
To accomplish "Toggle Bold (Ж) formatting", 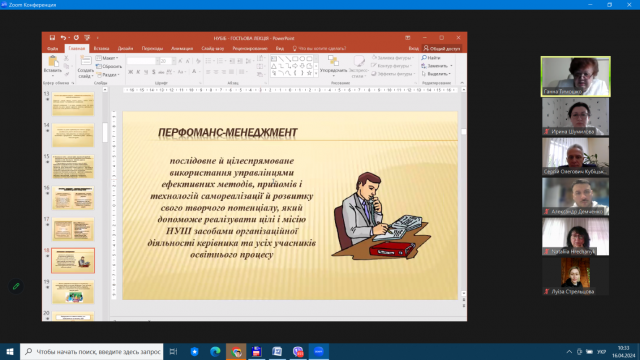I will point(131,72).
